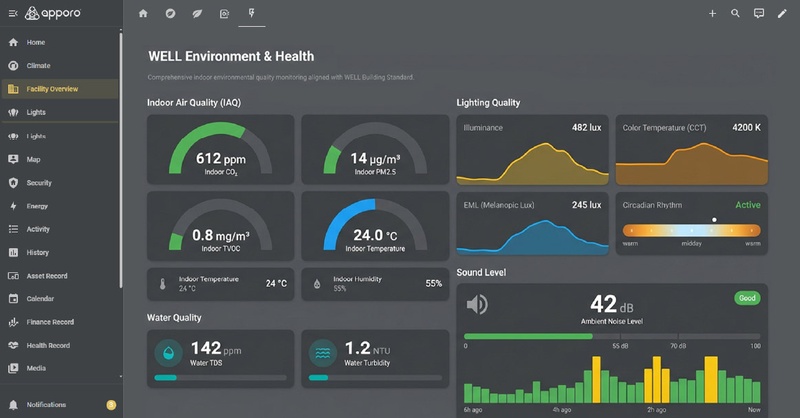Viewport: 800px width, 418px height.
Task: Open the chat messages icon
Action: tap(759, 14)
